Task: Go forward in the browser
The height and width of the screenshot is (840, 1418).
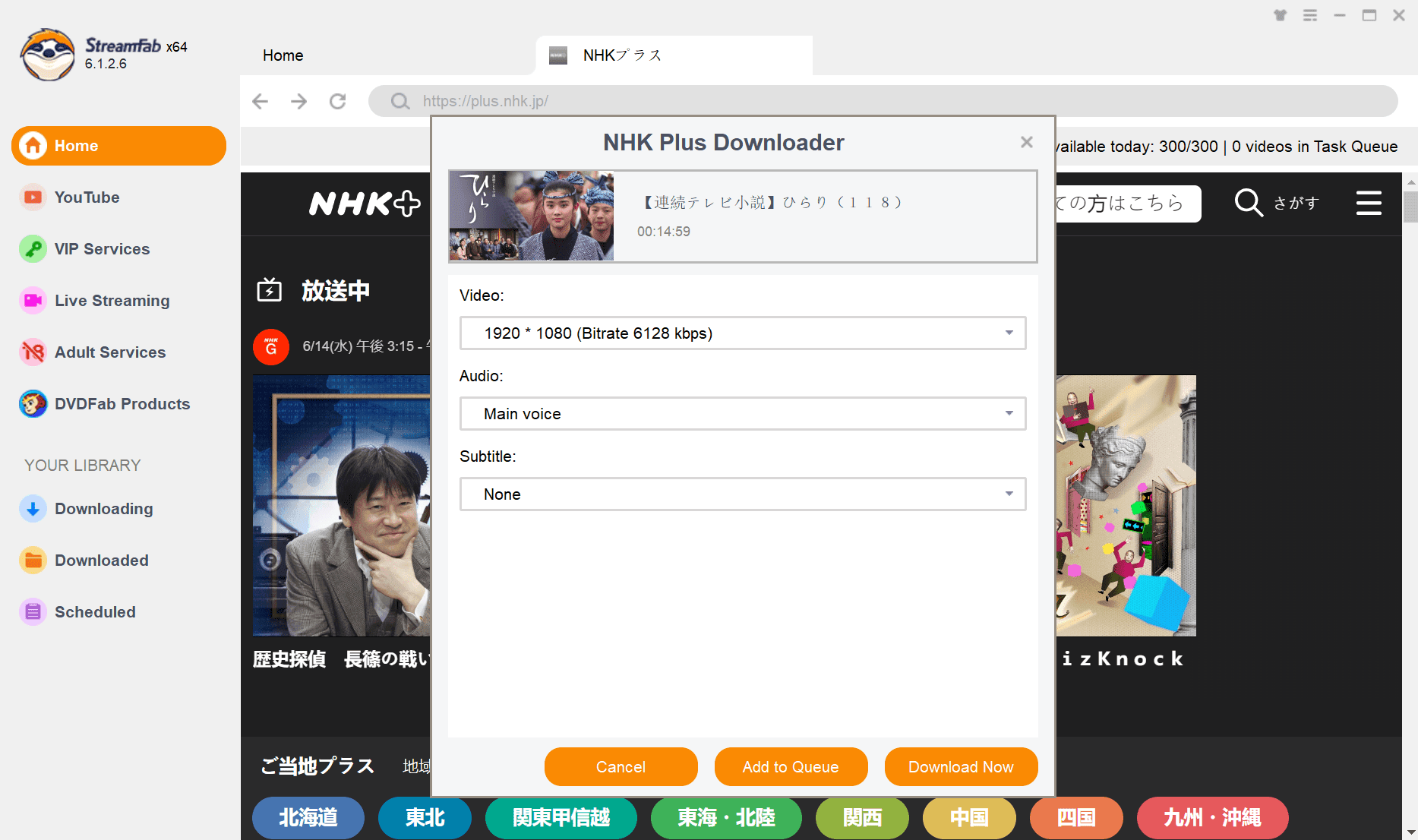Action: click(299, 101)
